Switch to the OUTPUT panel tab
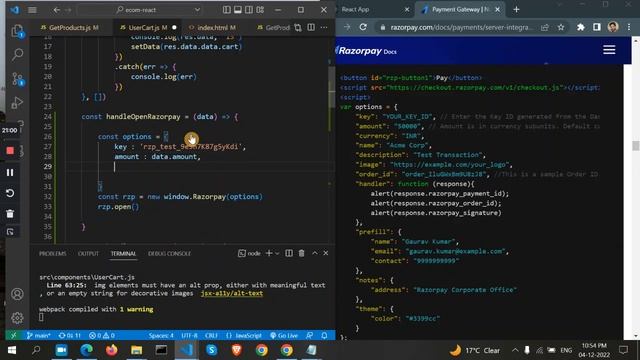Screen dimensions: 640x360 [88, 253]
